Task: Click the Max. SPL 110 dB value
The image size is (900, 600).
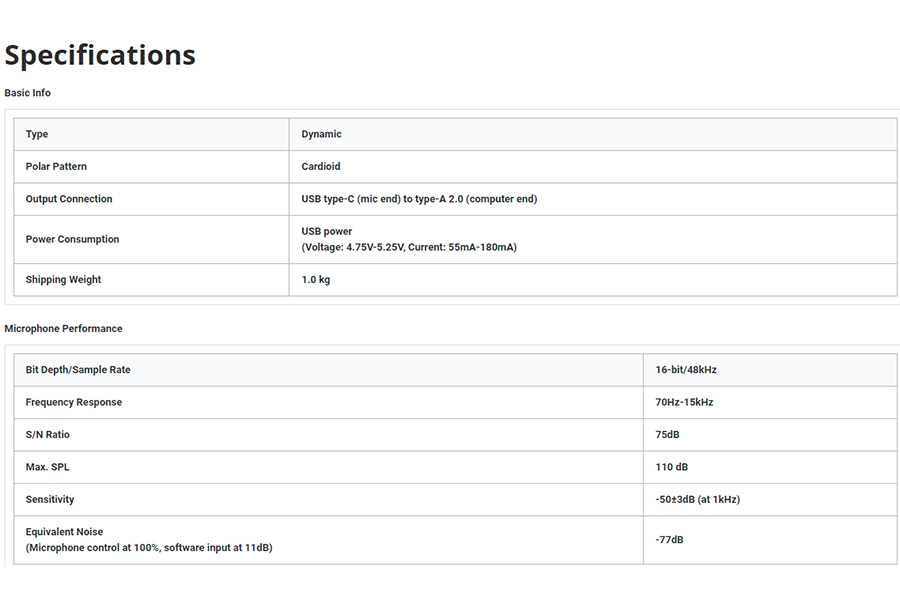Action: (672, 467)
